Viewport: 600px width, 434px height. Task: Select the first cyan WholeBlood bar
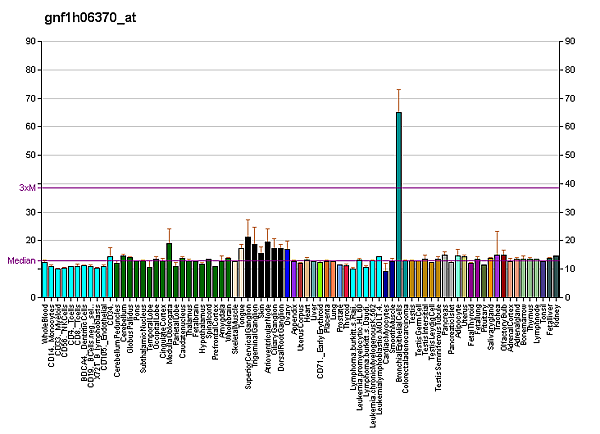pyautogui.click(x=45, y=280)
